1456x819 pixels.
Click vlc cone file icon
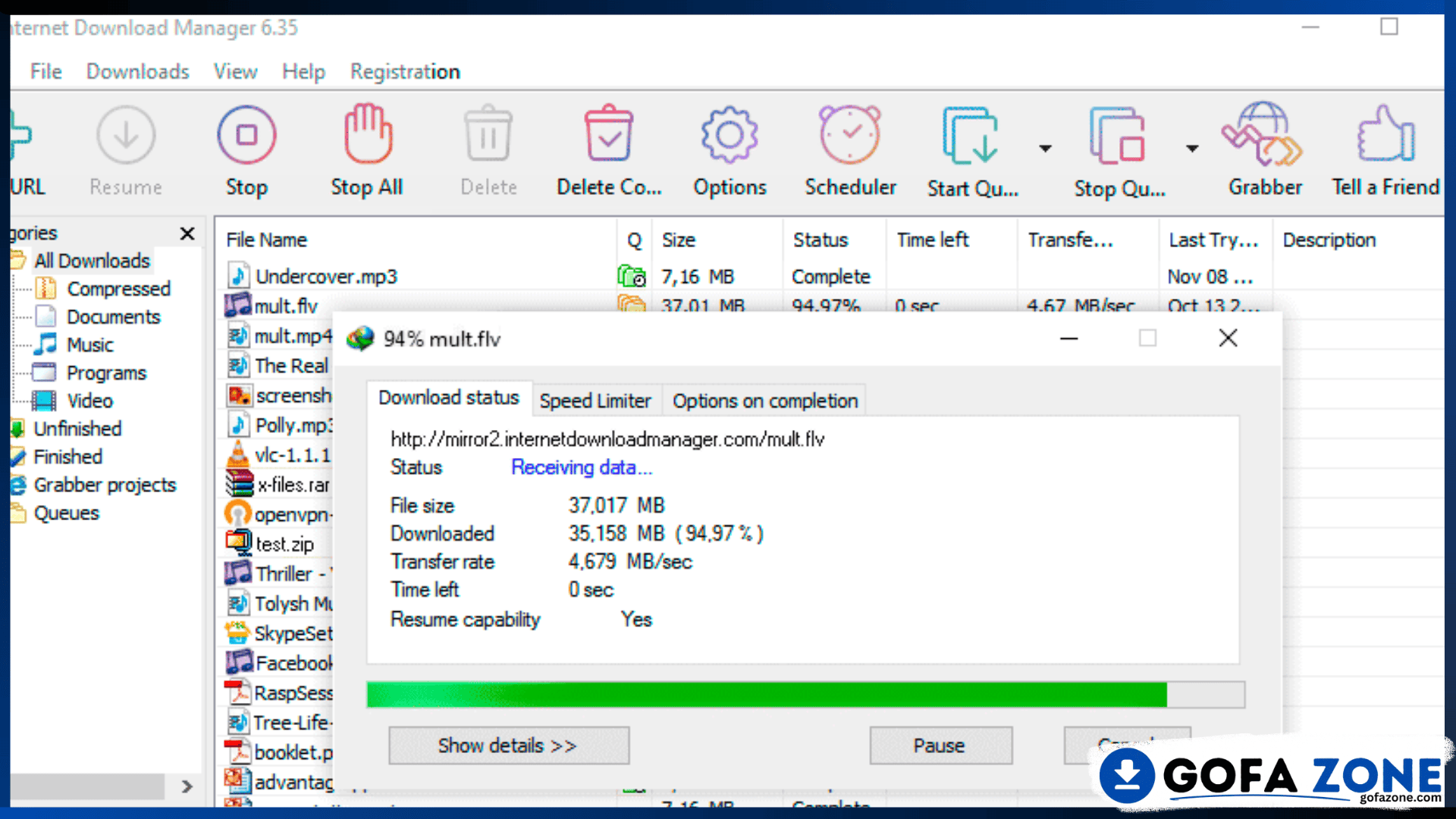tap(238, 454)
